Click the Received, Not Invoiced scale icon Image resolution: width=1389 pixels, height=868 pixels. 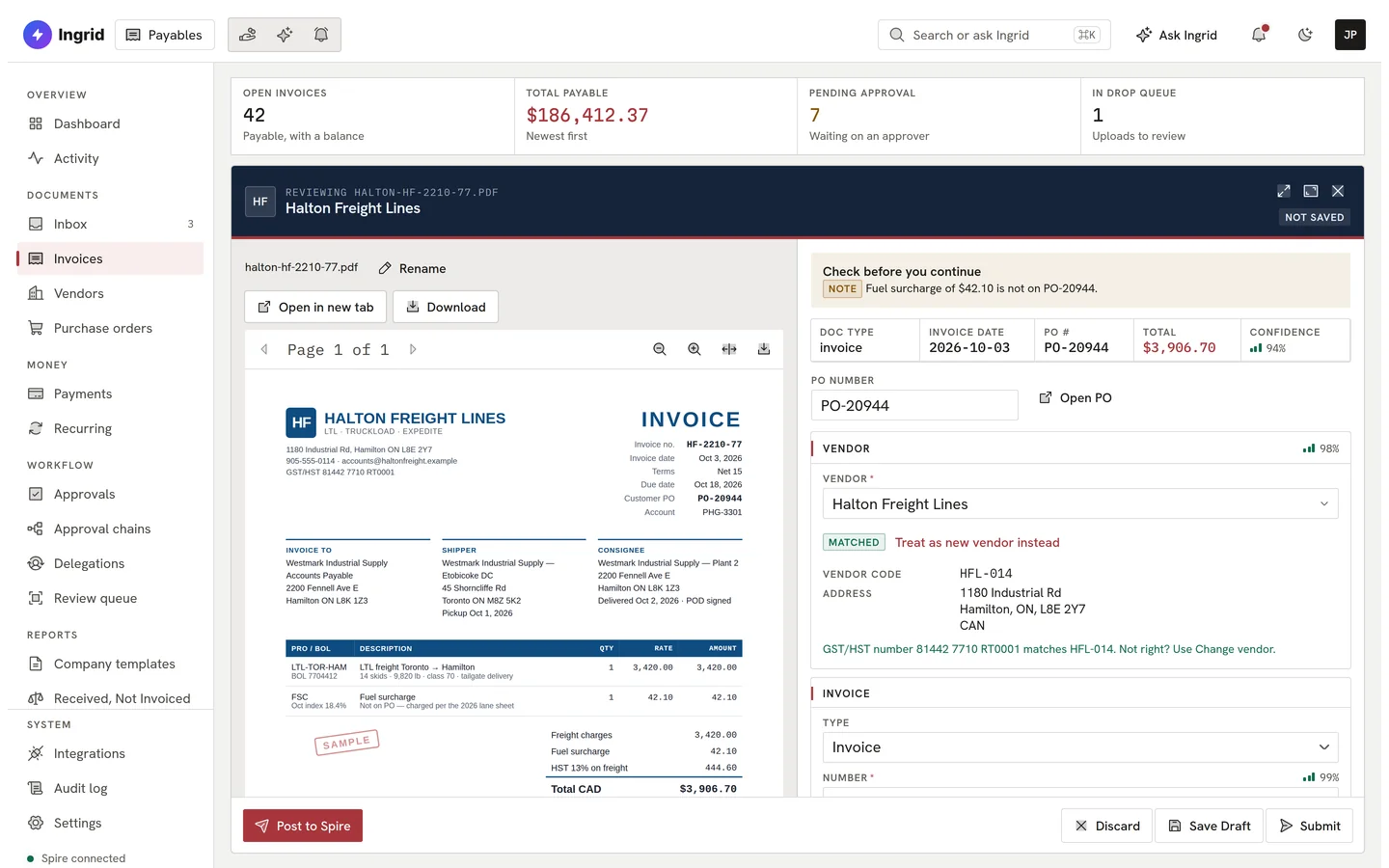(36, 698)
